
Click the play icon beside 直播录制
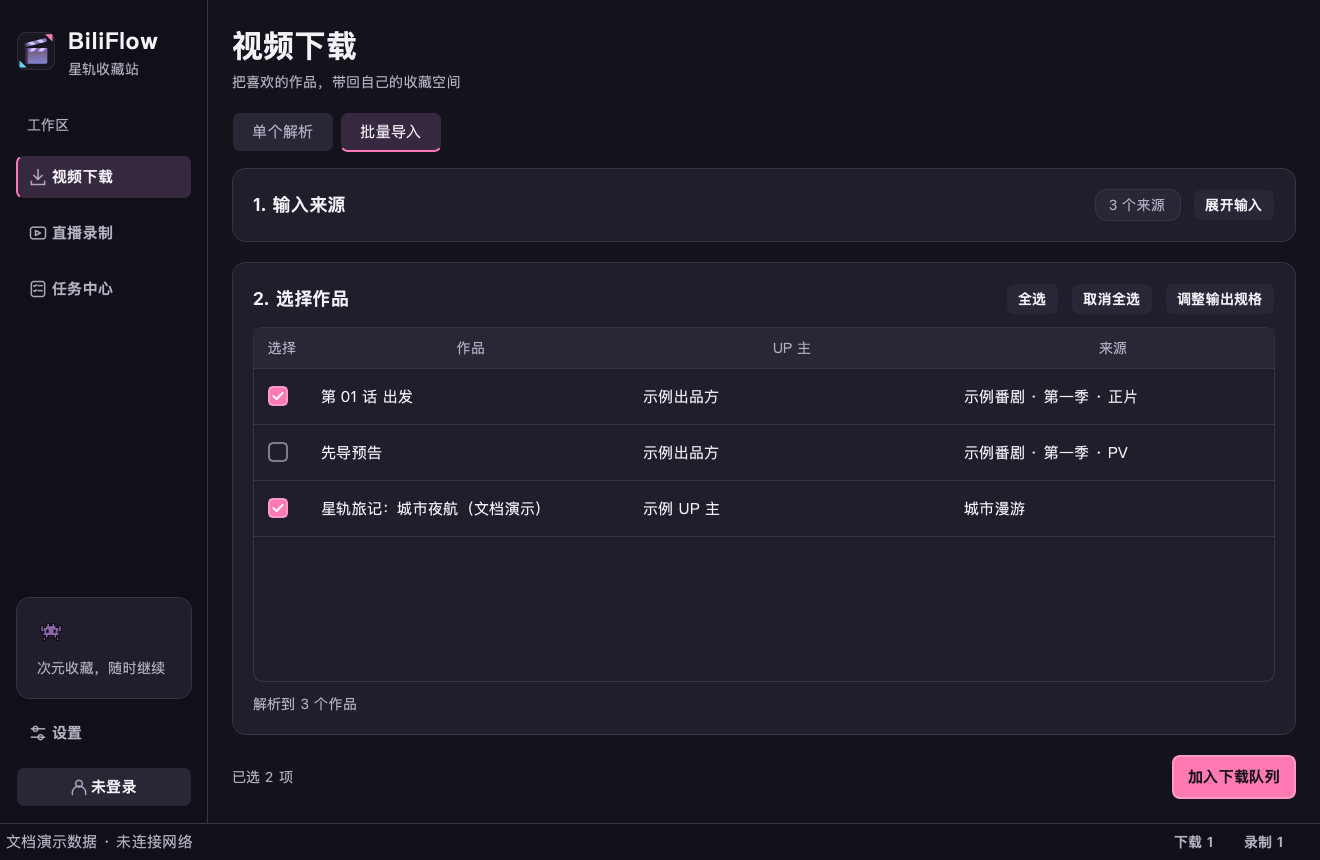[38, 233]
